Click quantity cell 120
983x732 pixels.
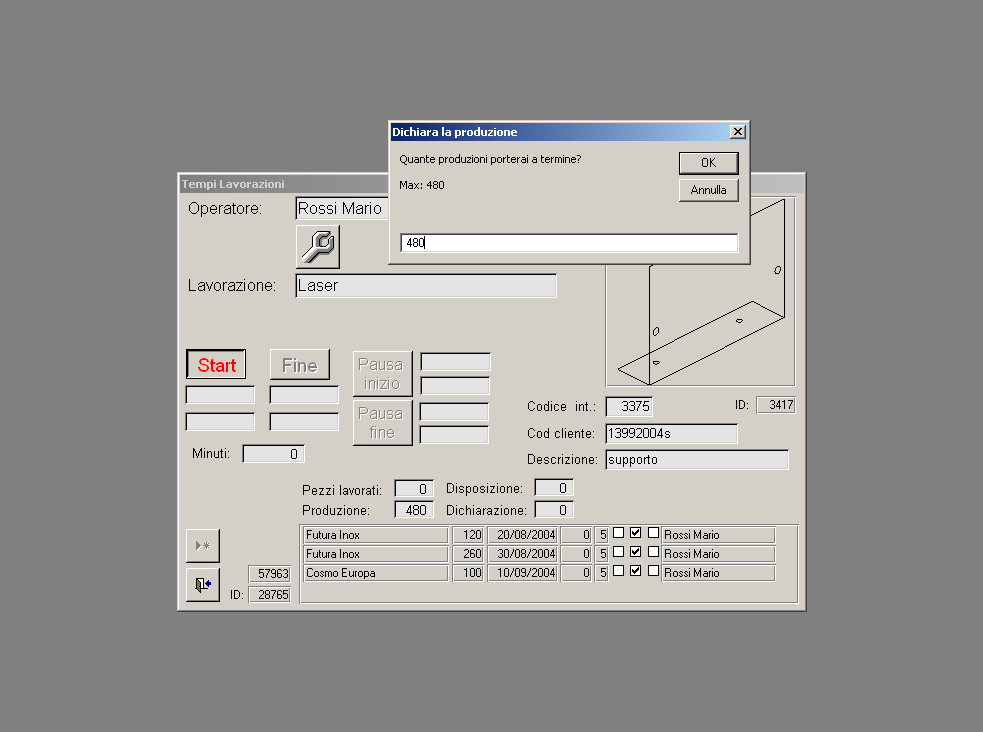tap(468, 535)
